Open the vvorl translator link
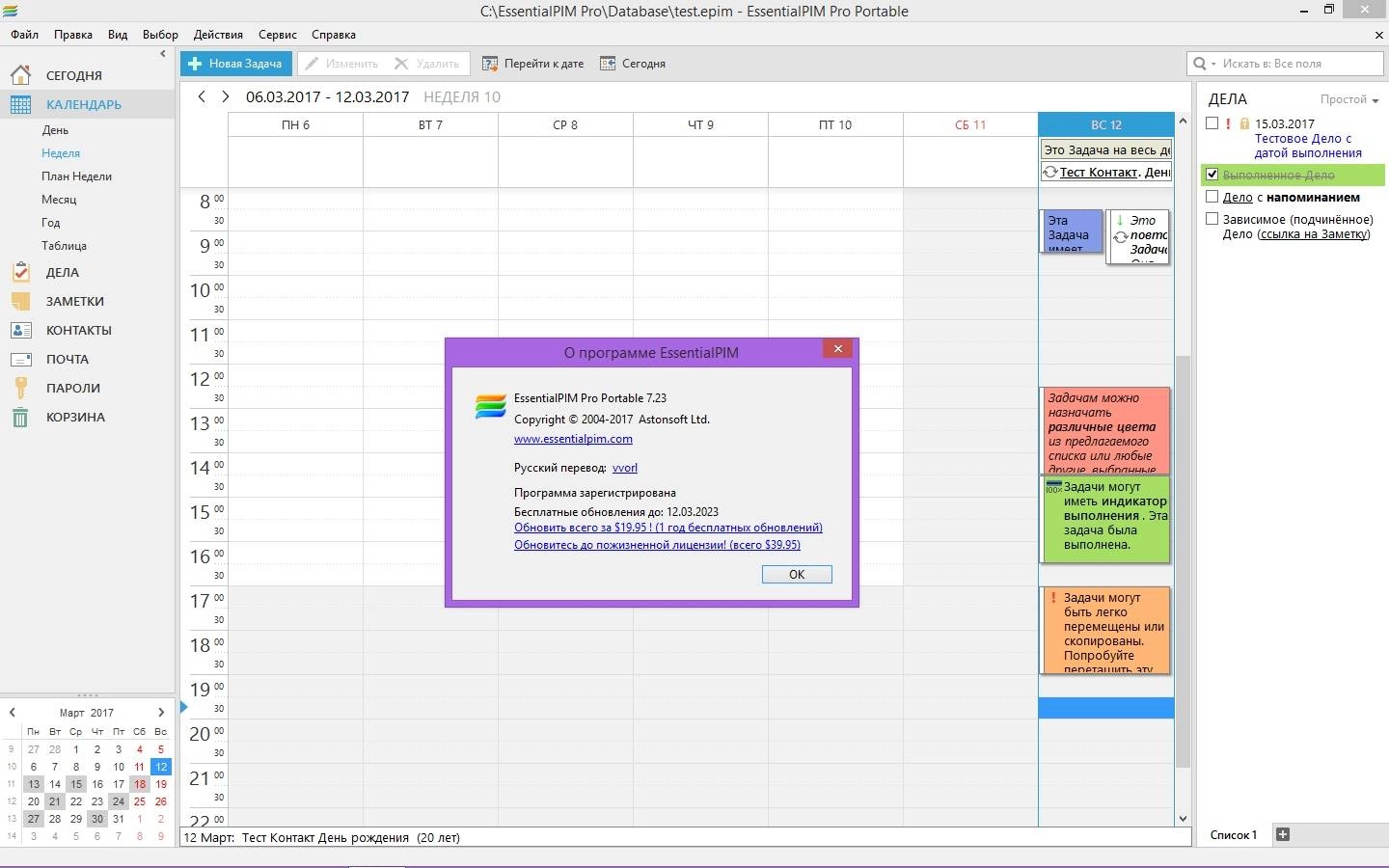This screenshot has width=1389, height=868. [625, 468]
